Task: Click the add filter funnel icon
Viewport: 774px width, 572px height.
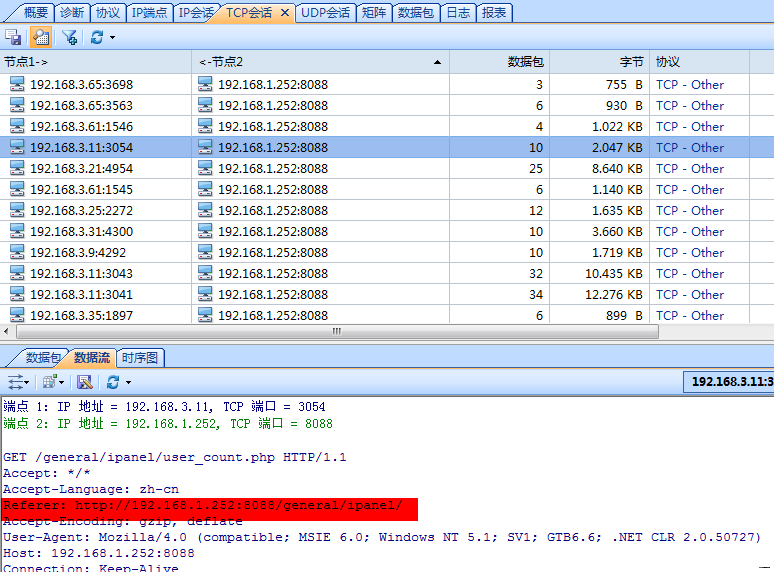Action: pyautogui.click(x=70, y=38)
